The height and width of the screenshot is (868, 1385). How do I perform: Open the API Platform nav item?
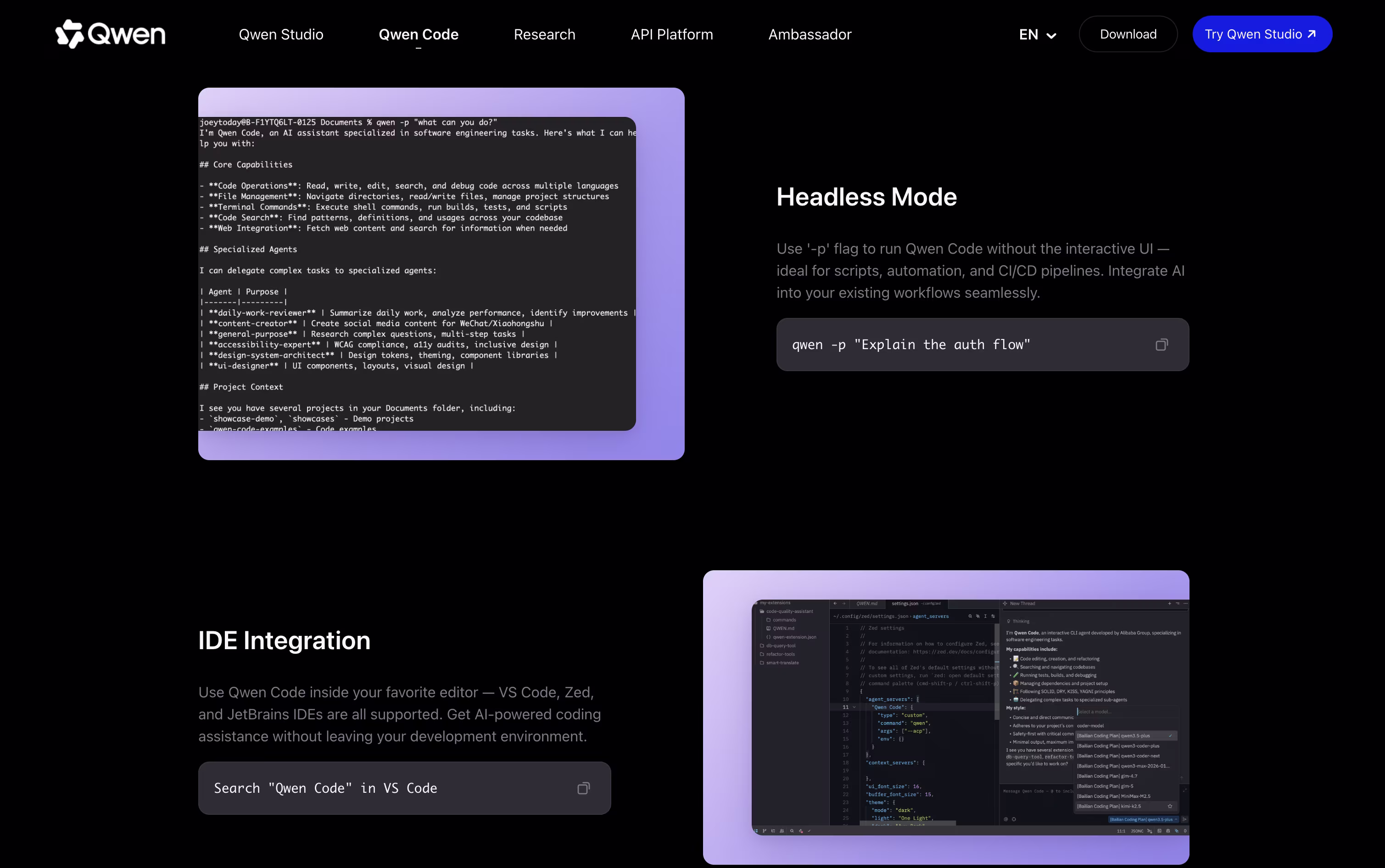point(672,34)
